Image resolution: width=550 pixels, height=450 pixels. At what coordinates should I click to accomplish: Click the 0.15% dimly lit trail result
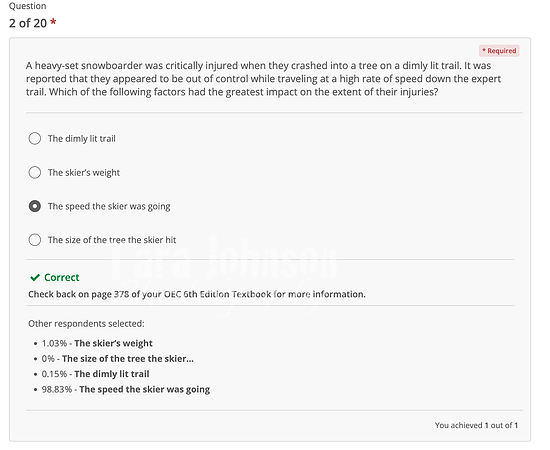[95, 374]
